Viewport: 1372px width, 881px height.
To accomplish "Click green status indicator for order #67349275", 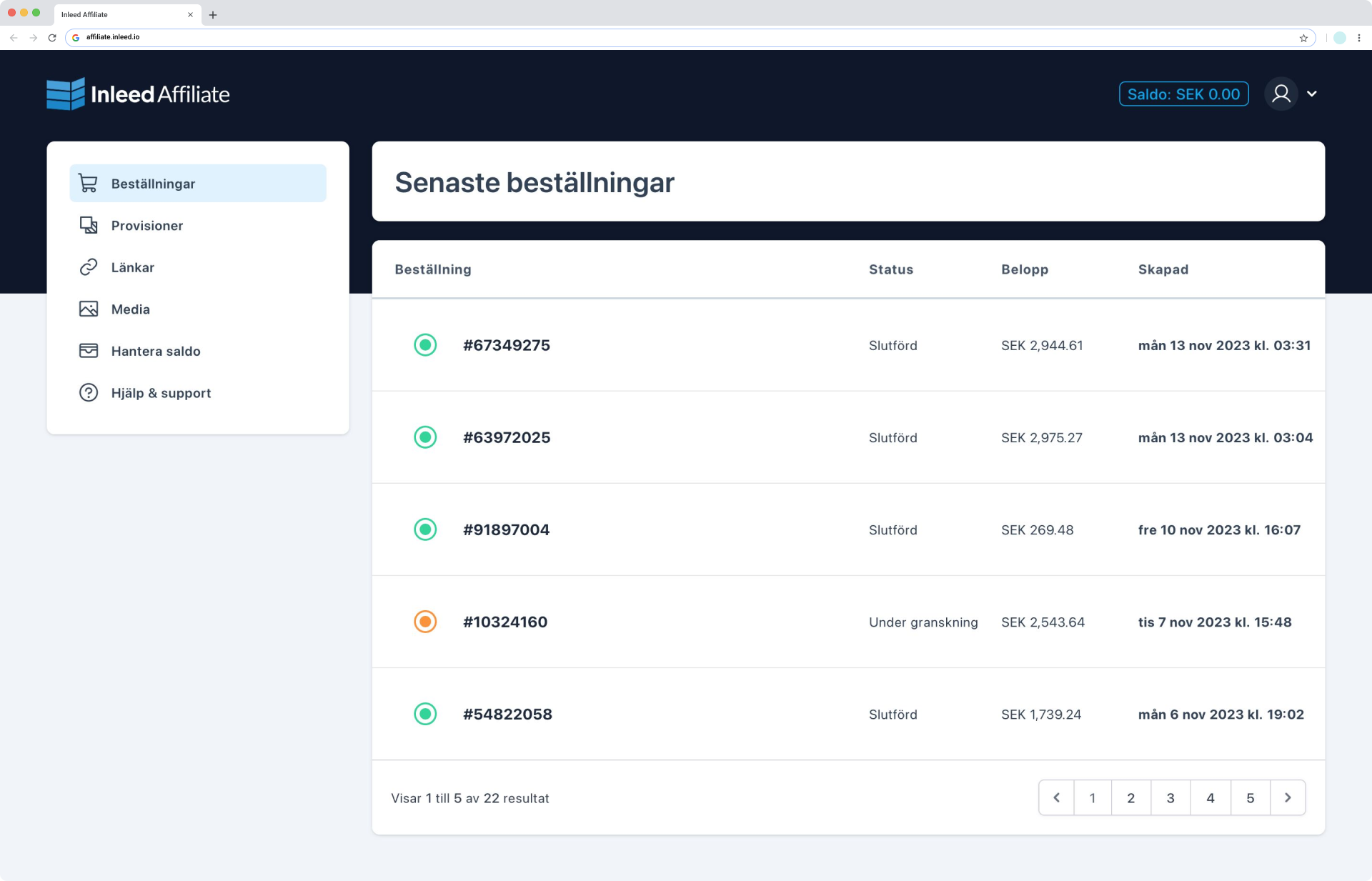I will 425,345.
